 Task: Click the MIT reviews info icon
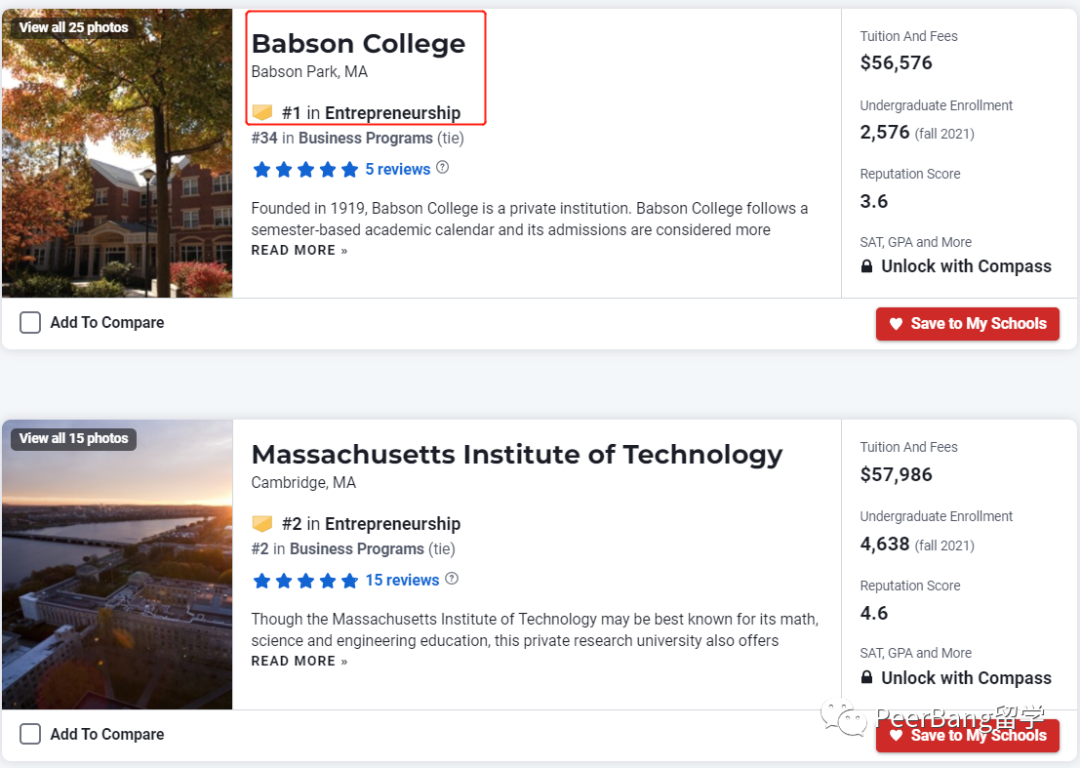(x=452, y=579)
